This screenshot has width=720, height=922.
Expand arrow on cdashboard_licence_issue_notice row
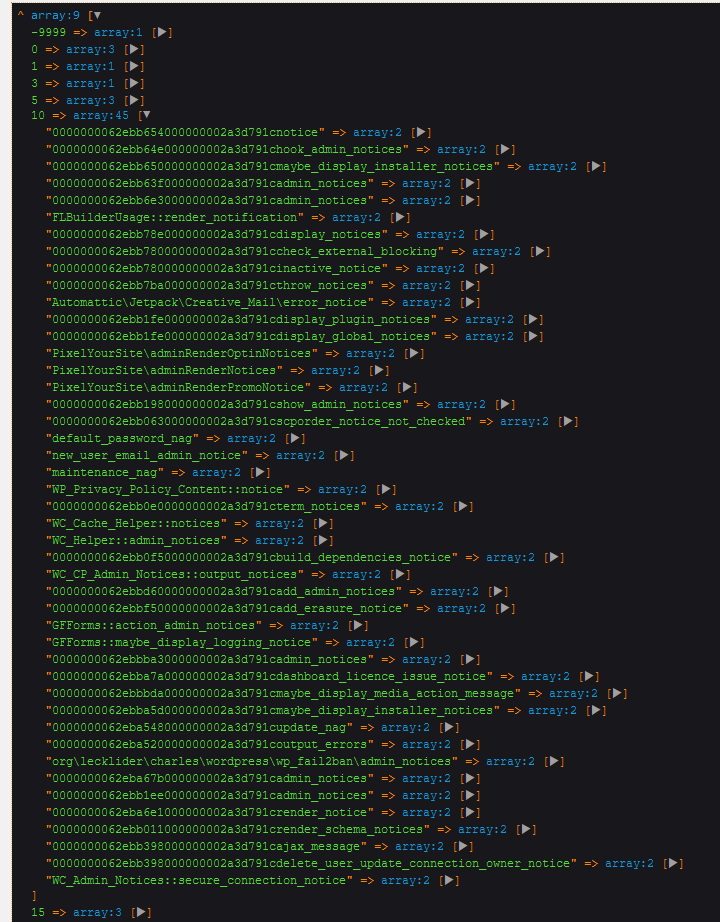[589, 677]
